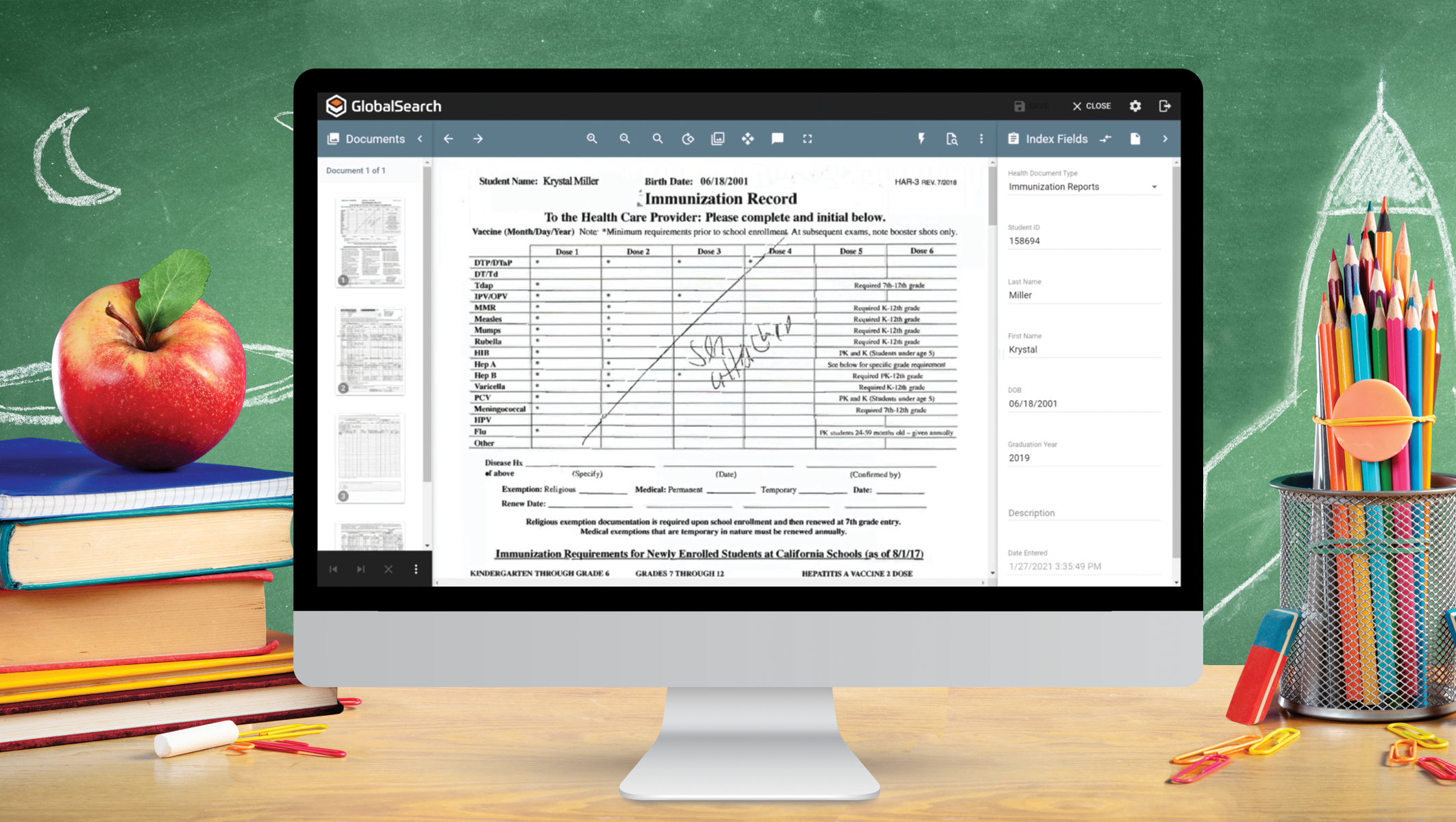Click the Description input field
The width and height of the screenshot is (1456, 822).
click(1083, 513)
